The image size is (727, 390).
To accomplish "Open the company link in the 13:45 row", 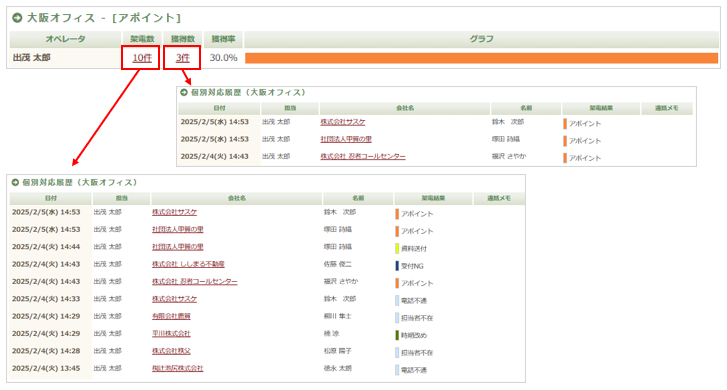I will pyautogui.click(x=178, y=368).
